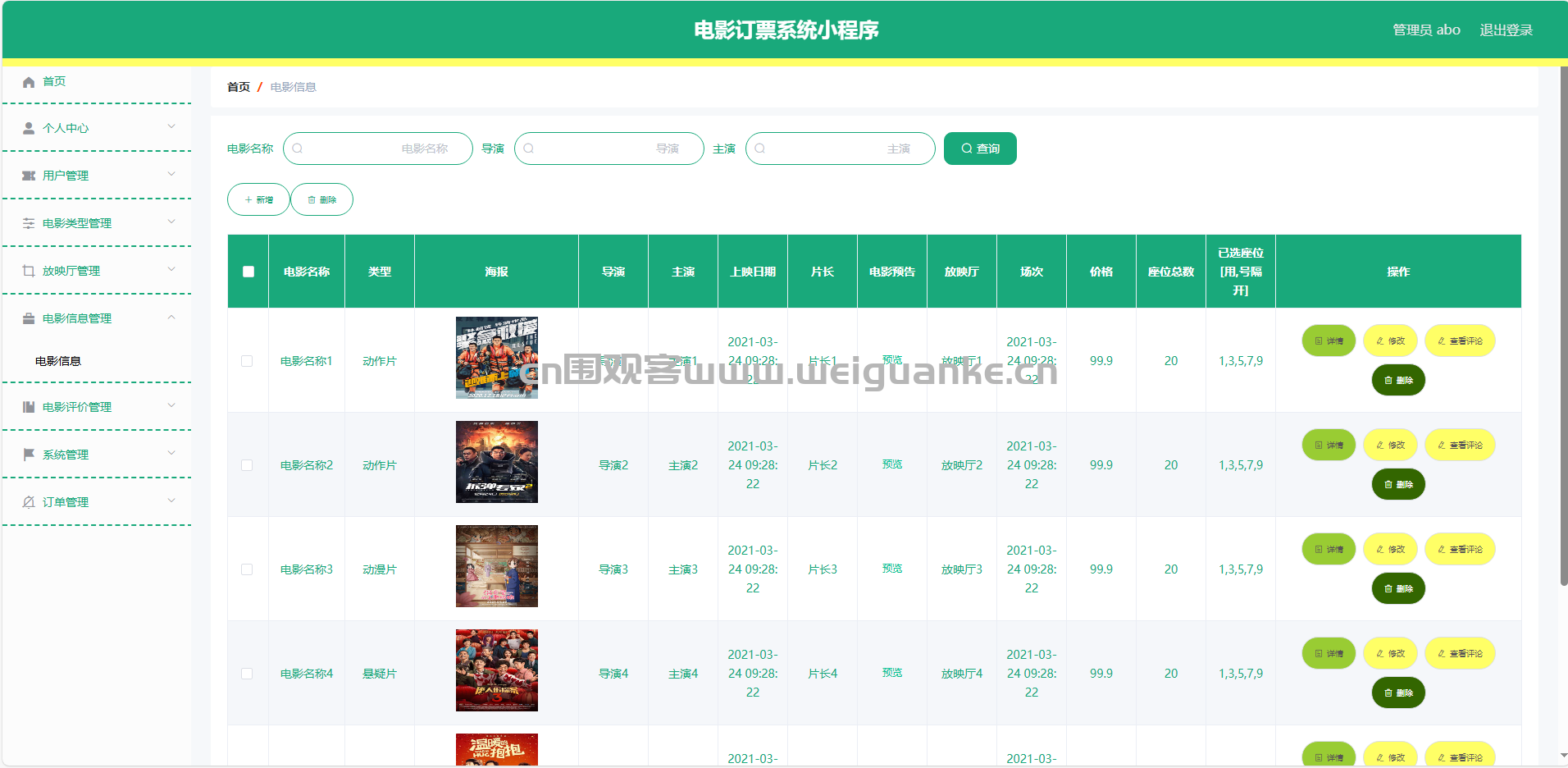Click the 查询 search button

[x=980, y=149]
